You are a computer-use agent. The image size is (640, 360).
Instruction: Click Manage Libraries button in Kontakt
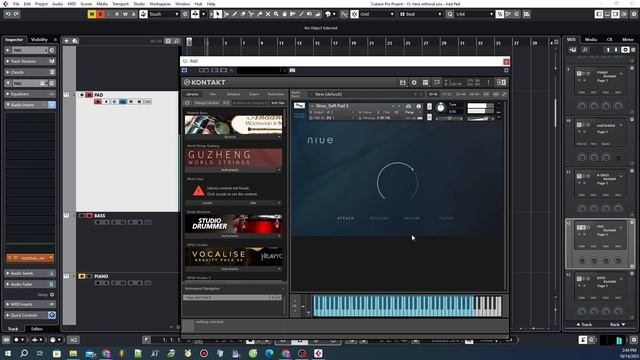click(207, 103)
